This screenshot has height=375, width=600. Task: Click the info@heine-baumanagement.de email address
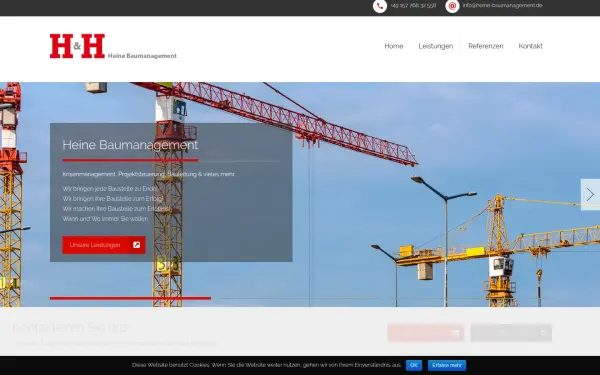pos(502,5)
